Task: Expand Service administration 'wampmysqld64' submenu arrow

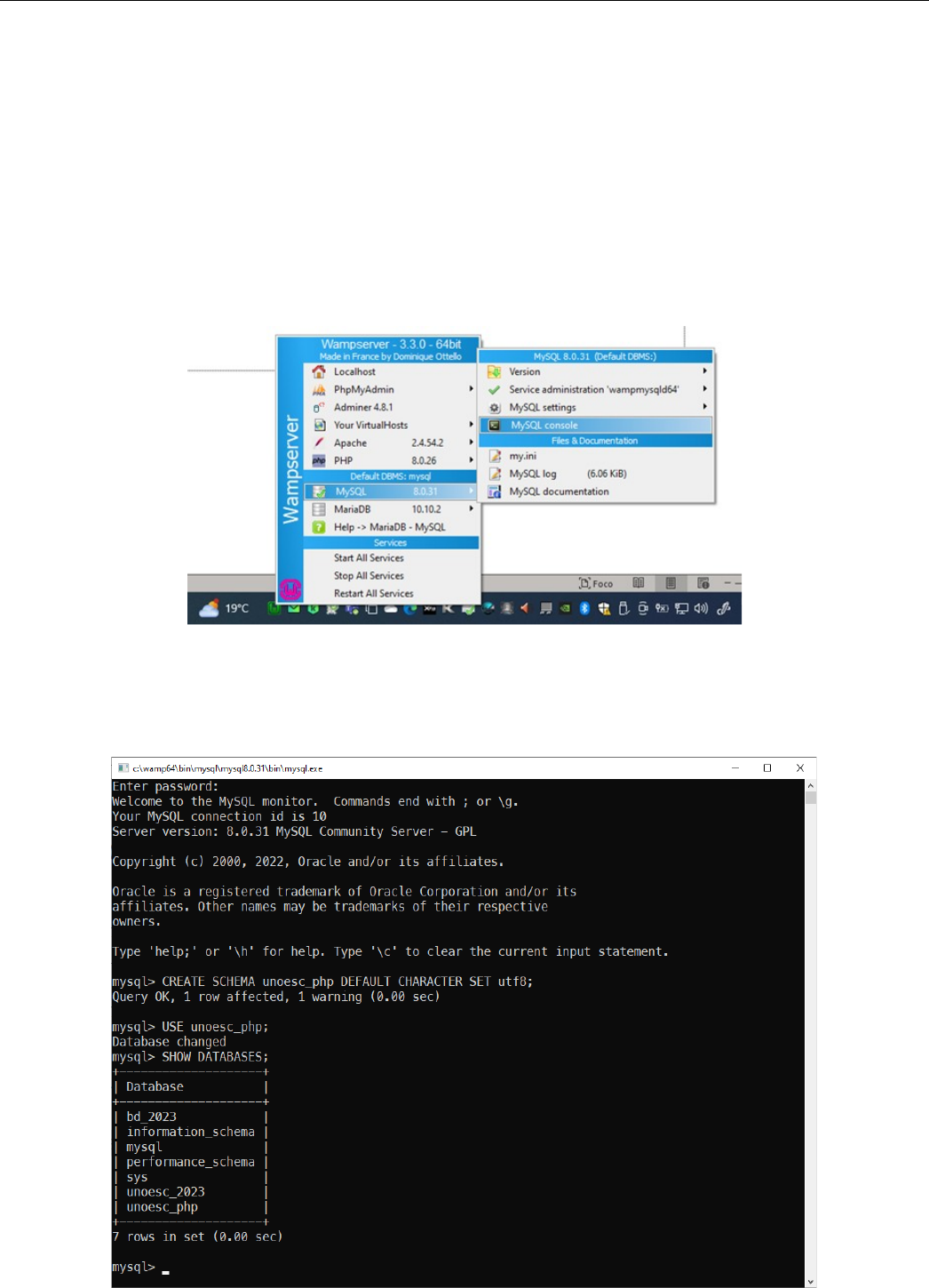Action: tap(704, 389)
